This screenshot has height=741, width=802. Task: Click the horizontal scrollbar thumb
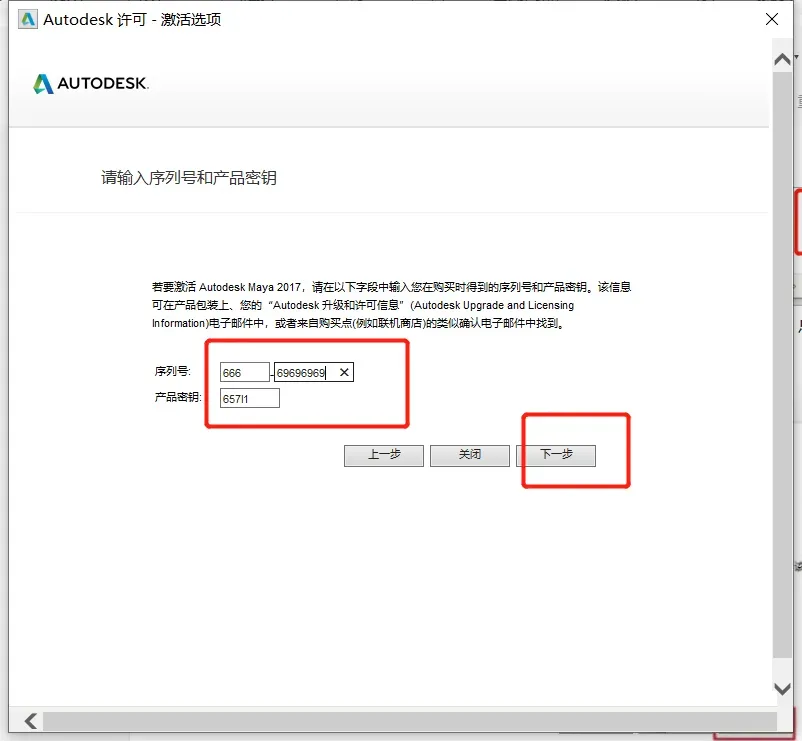point(409,721)
